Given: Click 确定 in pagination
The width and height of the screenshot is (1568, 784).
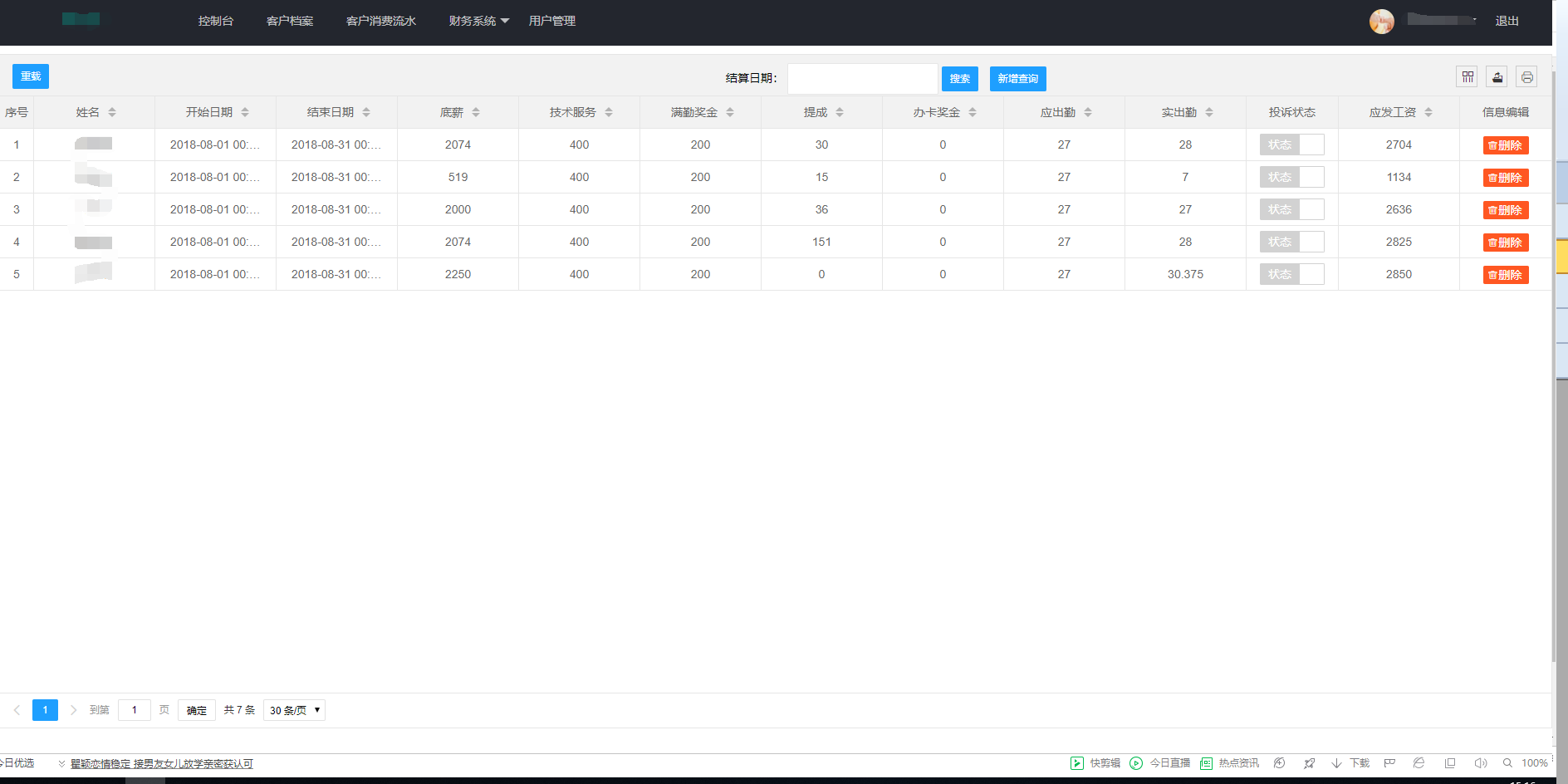Looking at the screenshot, I should [197, 710].
